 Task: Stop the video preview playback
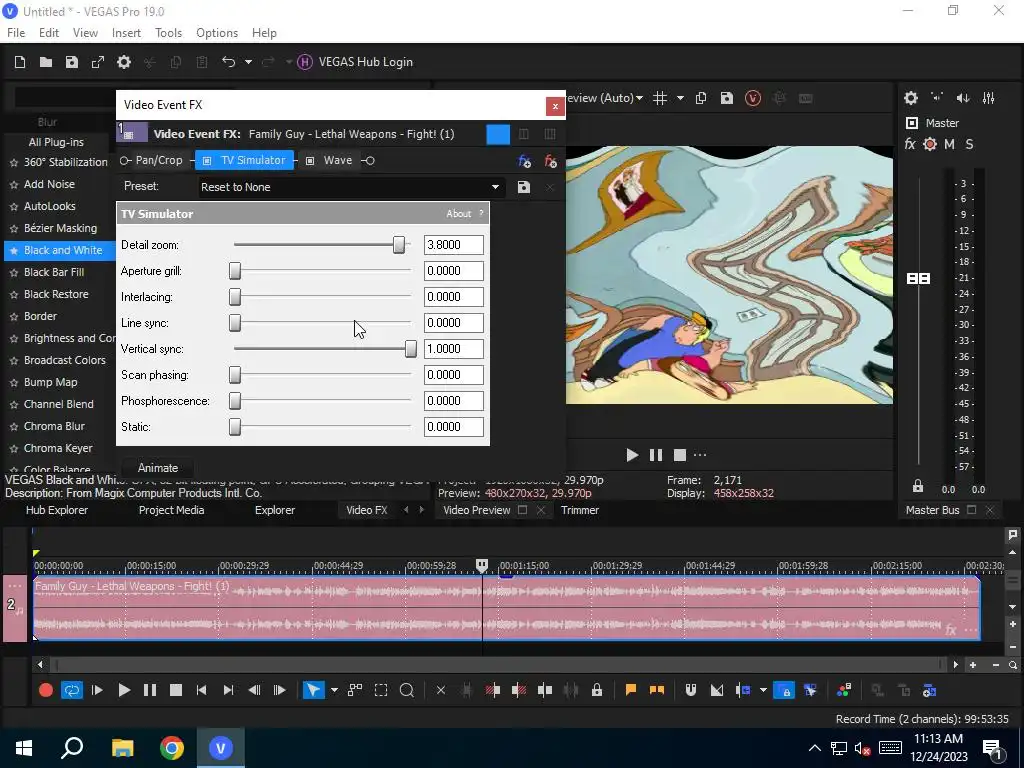680,455
